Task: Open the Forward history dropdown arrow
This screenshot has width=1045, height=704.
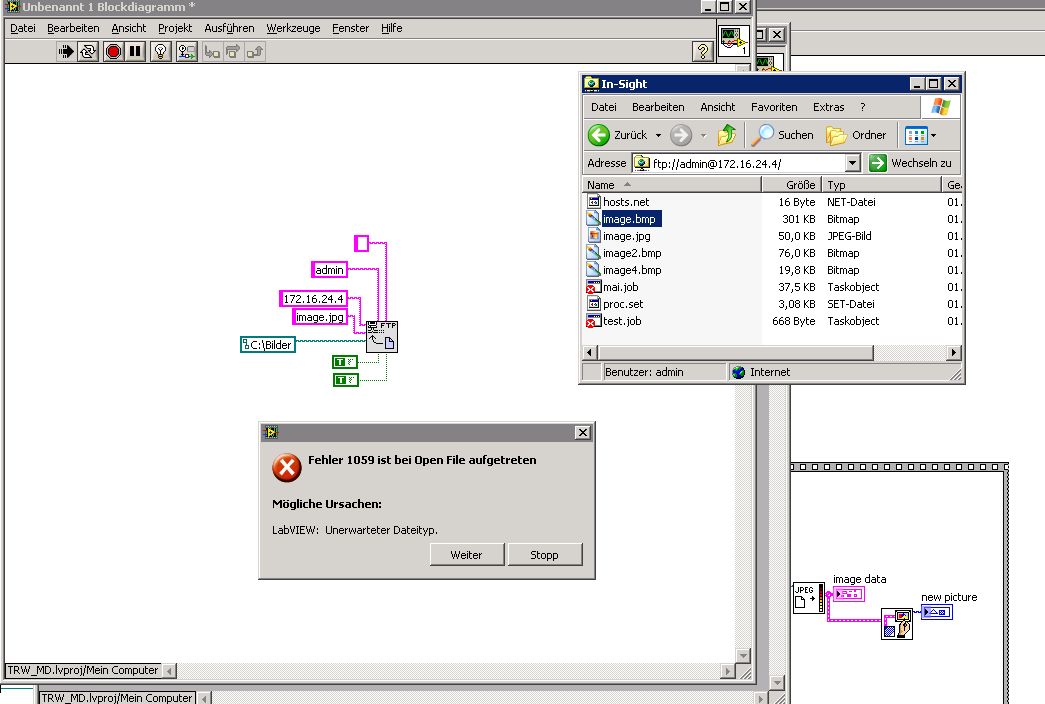Action: [x=703, y=135]
